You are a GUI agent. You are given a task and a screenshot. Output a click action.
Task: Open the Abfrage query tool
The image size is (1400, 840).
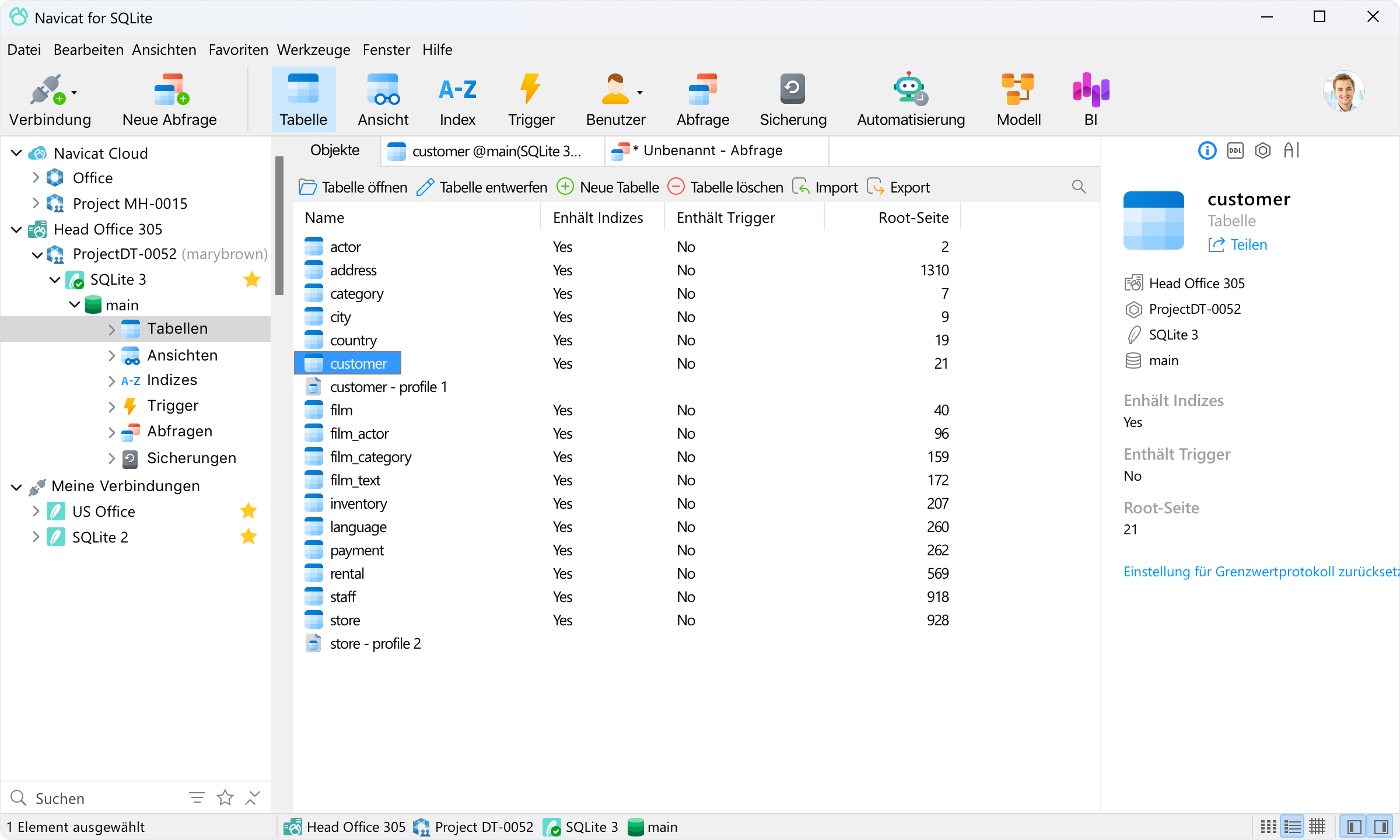(703, 100)
